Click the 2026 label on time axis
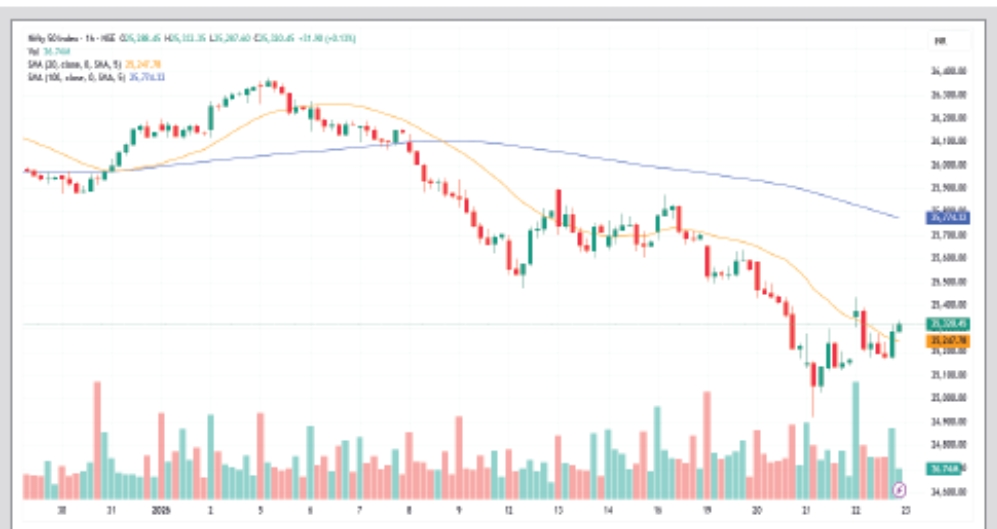This screenshot has height=529, width=997. pos(160,508)
